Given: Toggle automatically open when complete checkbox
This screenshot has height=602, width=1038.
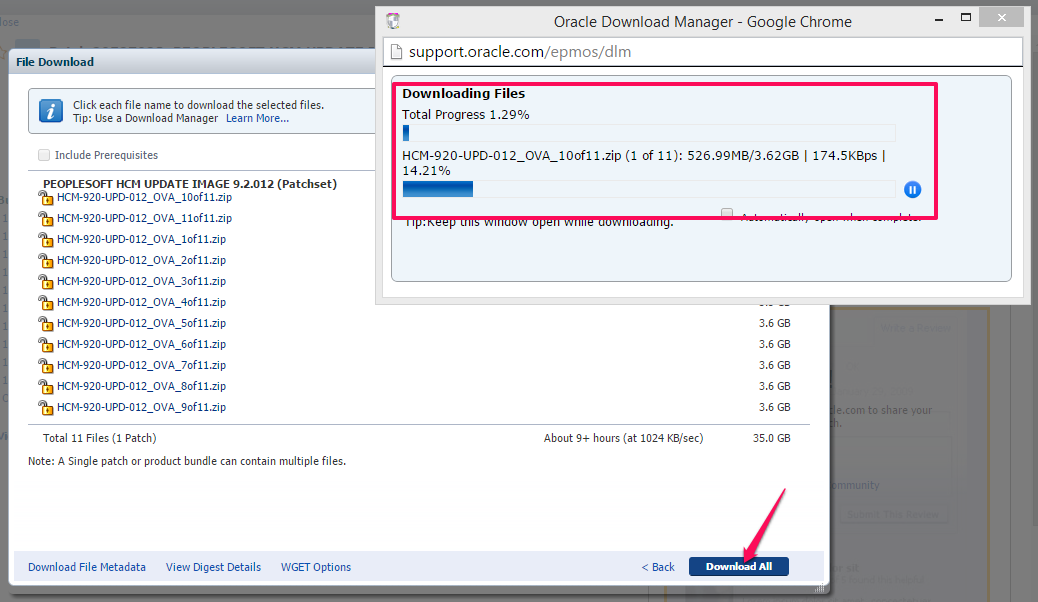Looking at the screenshot, I should [727, 214].
